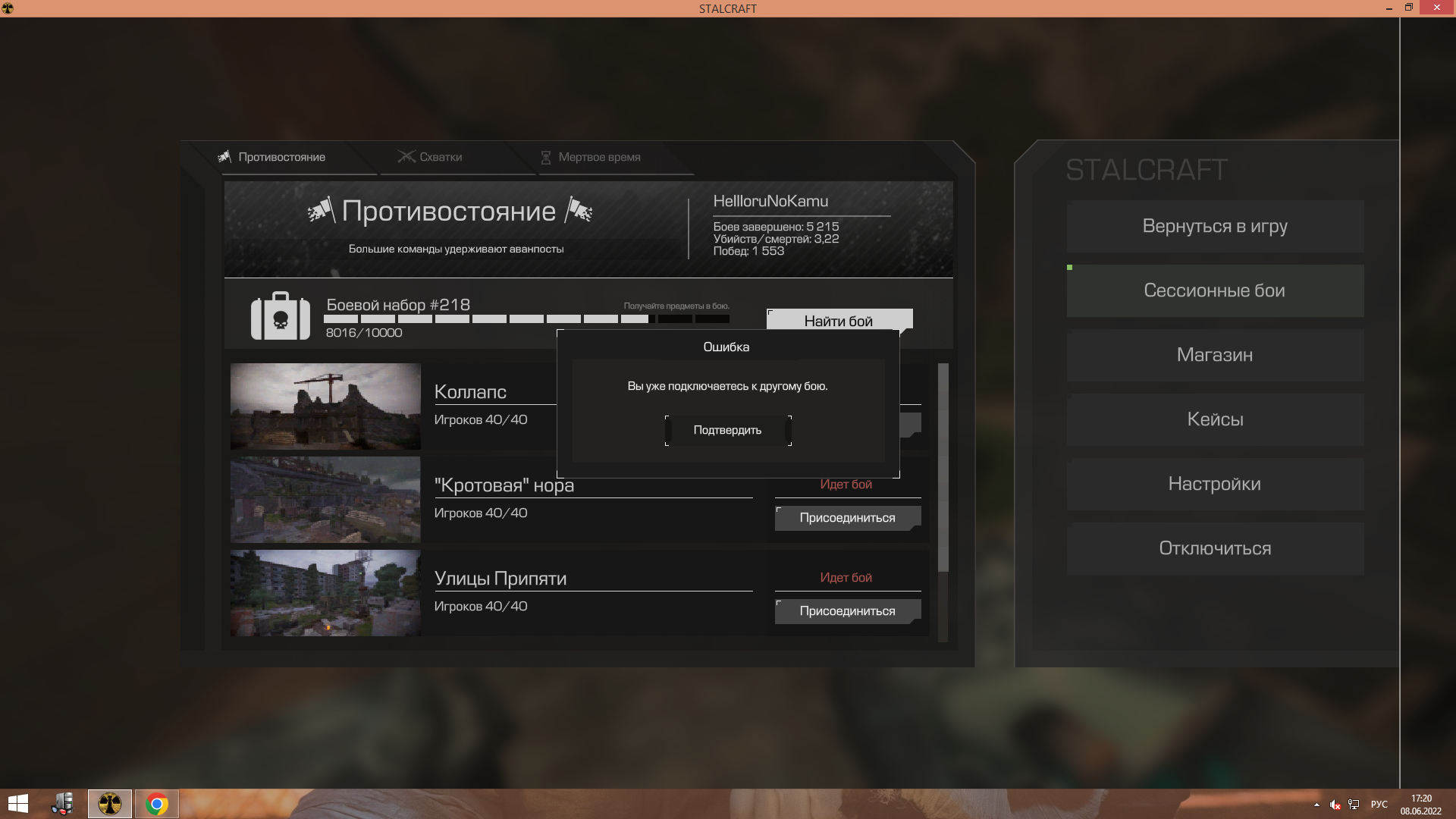Screen dimensions: 1456x819
Task: Click "Боев завершено: 5 215" statistic
Action: [x=776, y=227]
